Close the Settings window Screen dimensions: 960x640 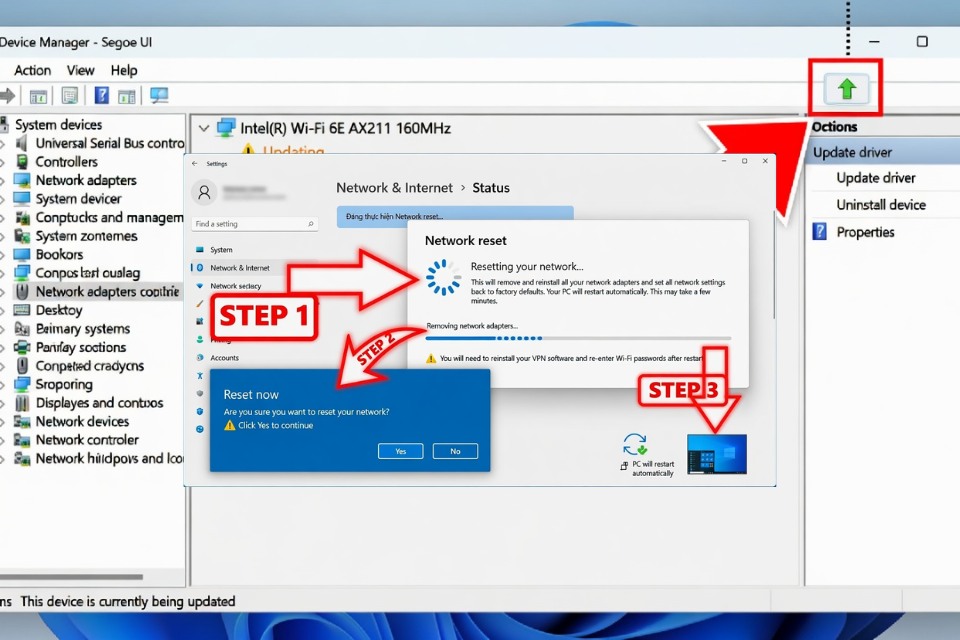click(765, 161)
